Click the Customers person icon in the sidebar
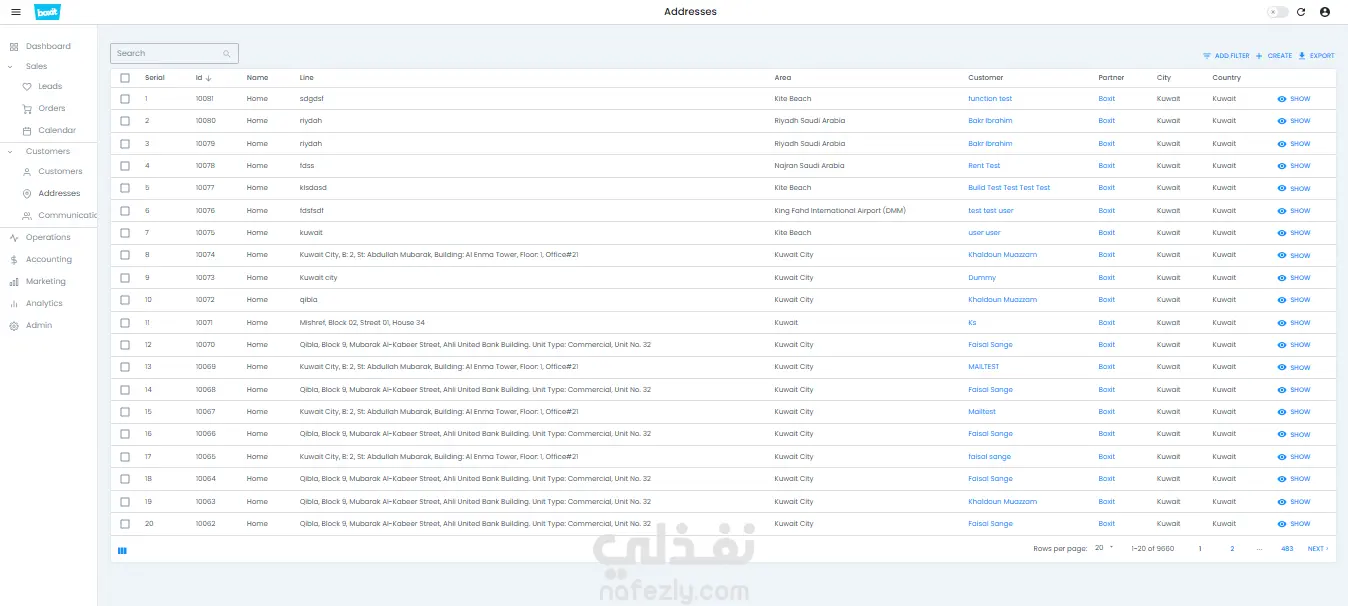 pos(27,172)
